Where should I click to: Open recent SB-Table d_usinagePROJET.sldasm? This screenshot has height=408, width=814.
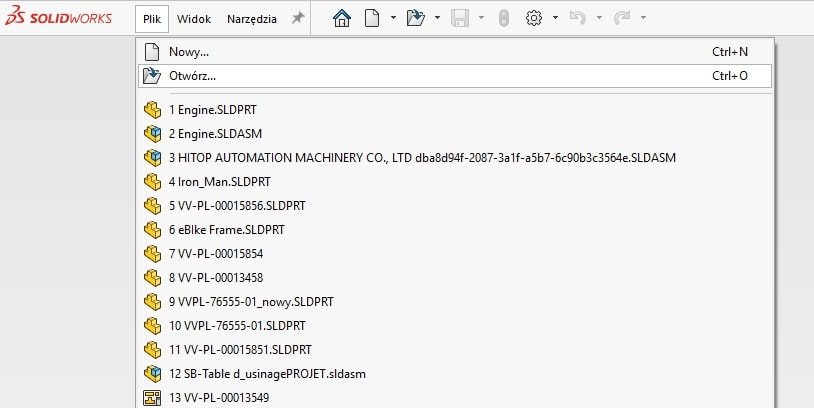(455, 374)
